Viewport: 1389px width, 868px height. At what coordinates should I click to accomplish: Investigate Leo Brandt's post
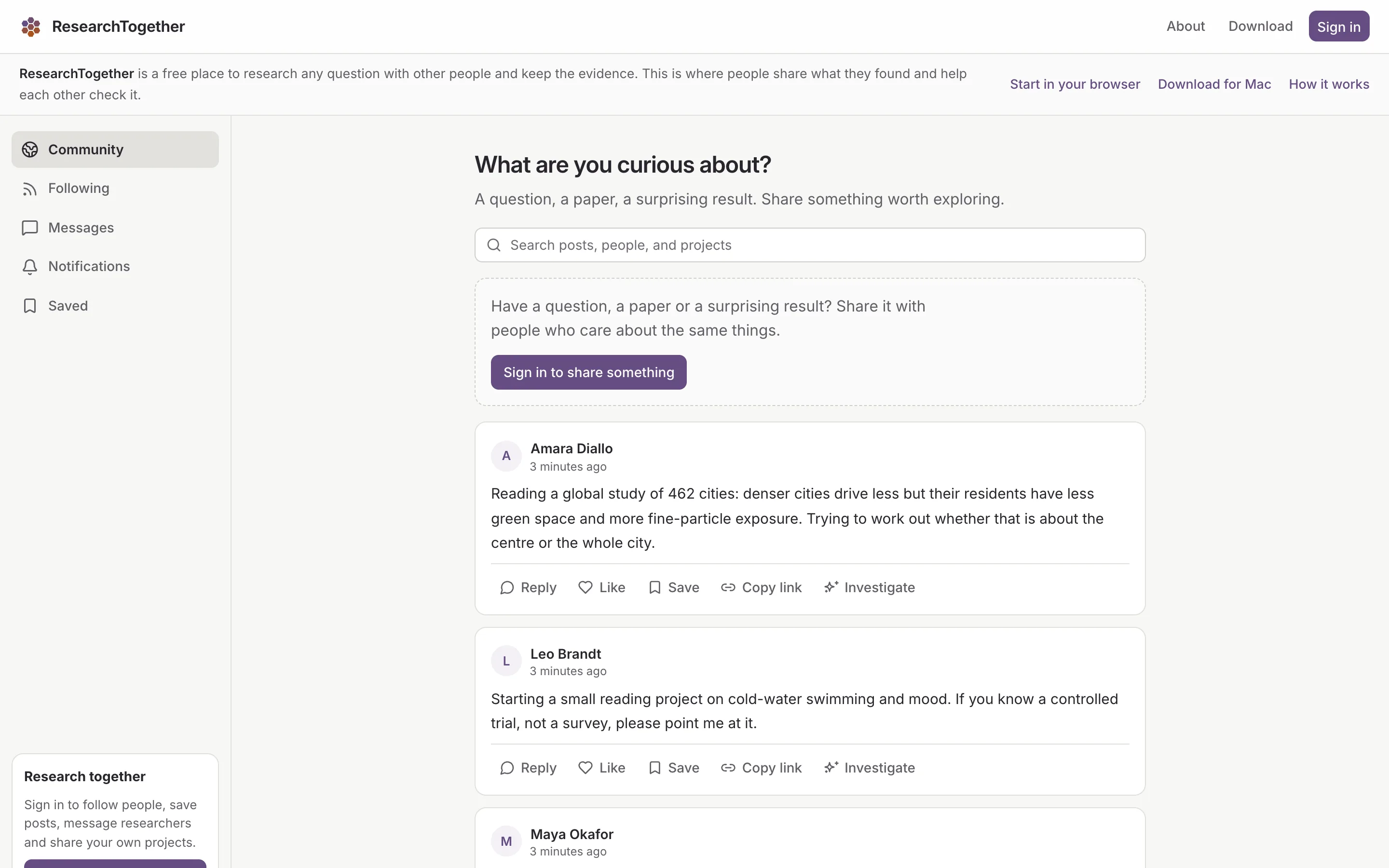click(x=869, y=768)
